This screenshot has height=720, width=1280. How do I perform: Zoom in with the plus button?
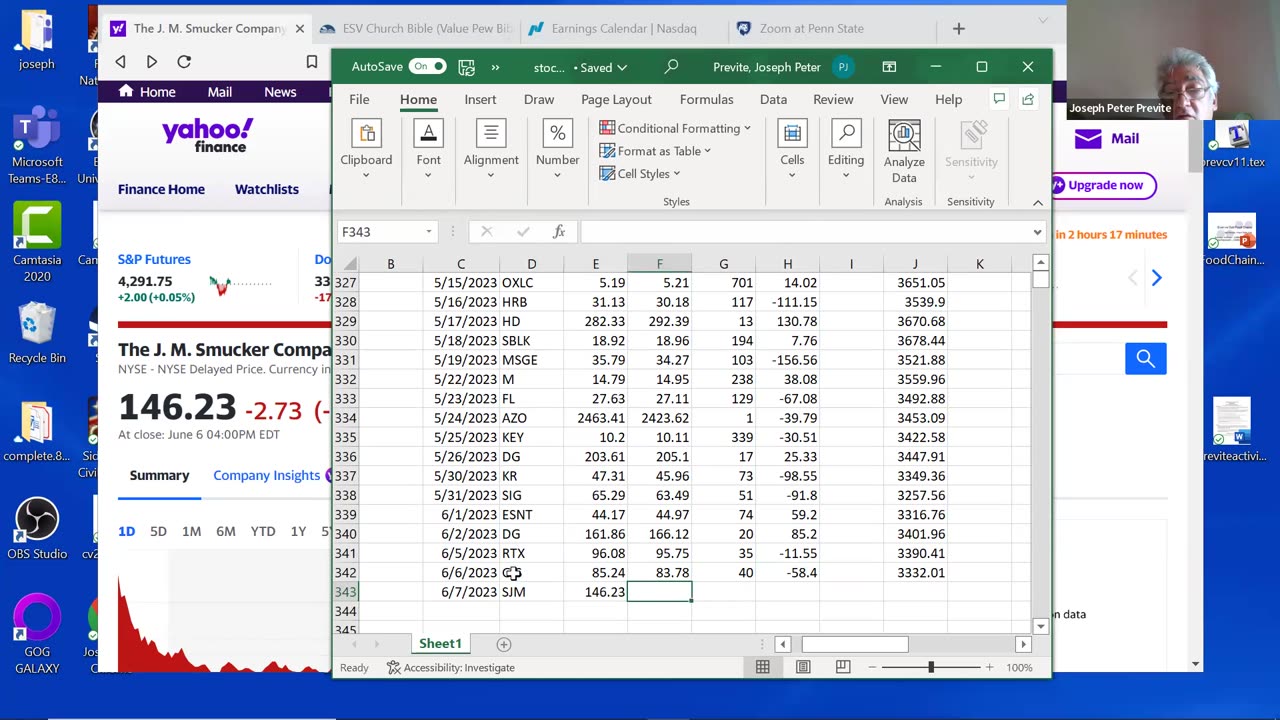coord(990,667)
